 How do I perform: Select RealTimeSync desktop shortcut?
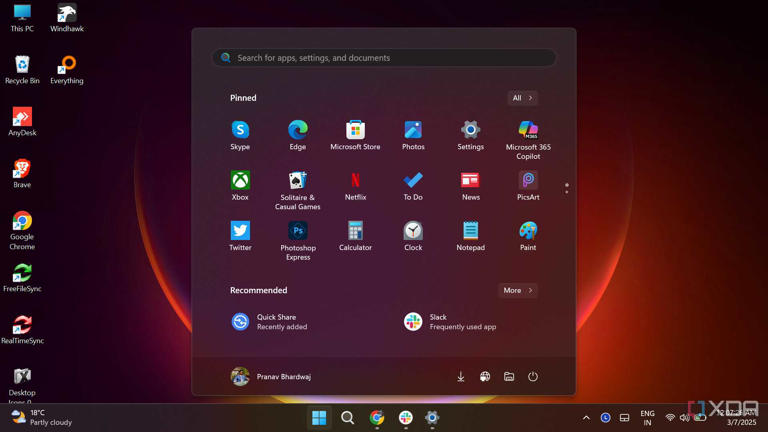(x=22, y=330)
